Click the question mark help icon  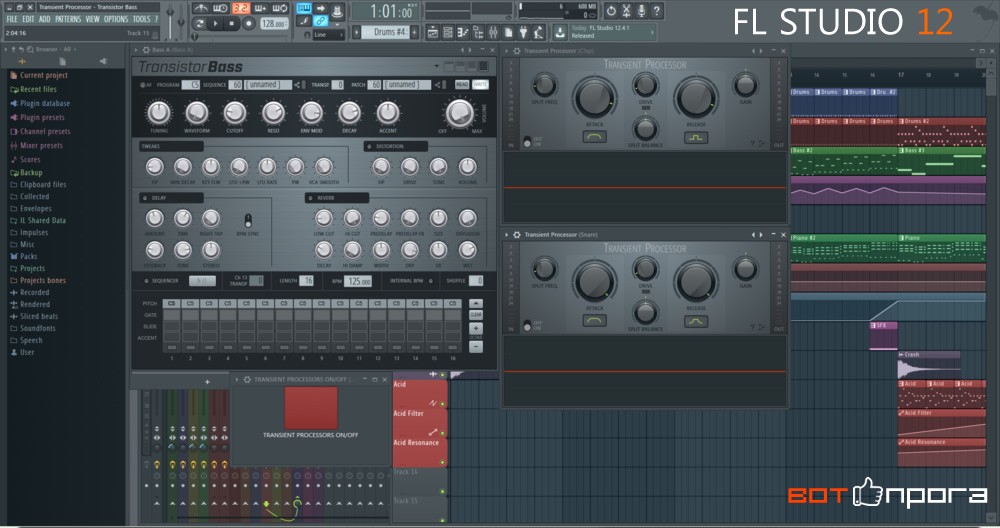click(x=656, y=10)
